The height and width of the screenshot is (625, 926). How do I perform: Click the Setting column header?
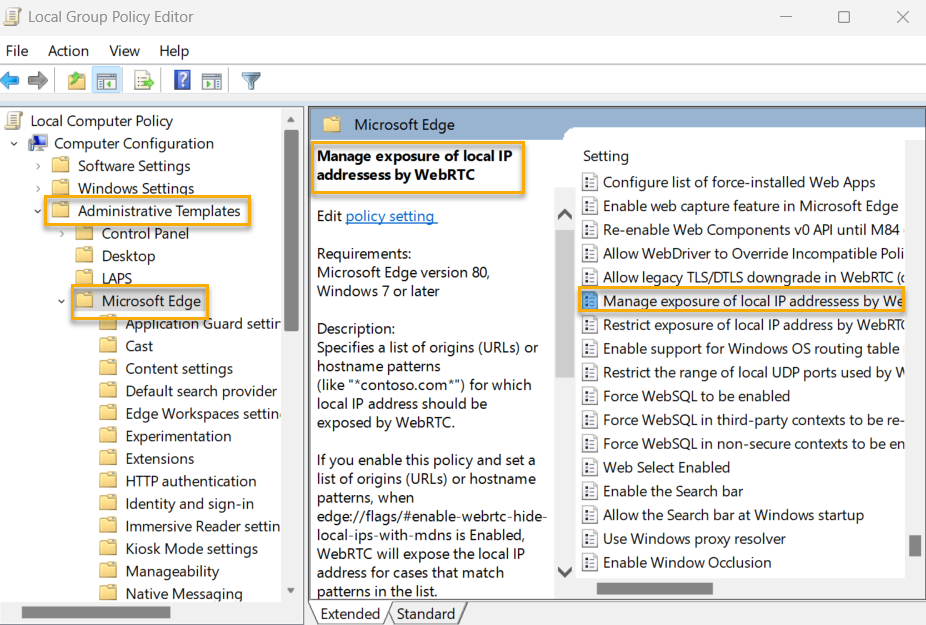click(606, 156)
